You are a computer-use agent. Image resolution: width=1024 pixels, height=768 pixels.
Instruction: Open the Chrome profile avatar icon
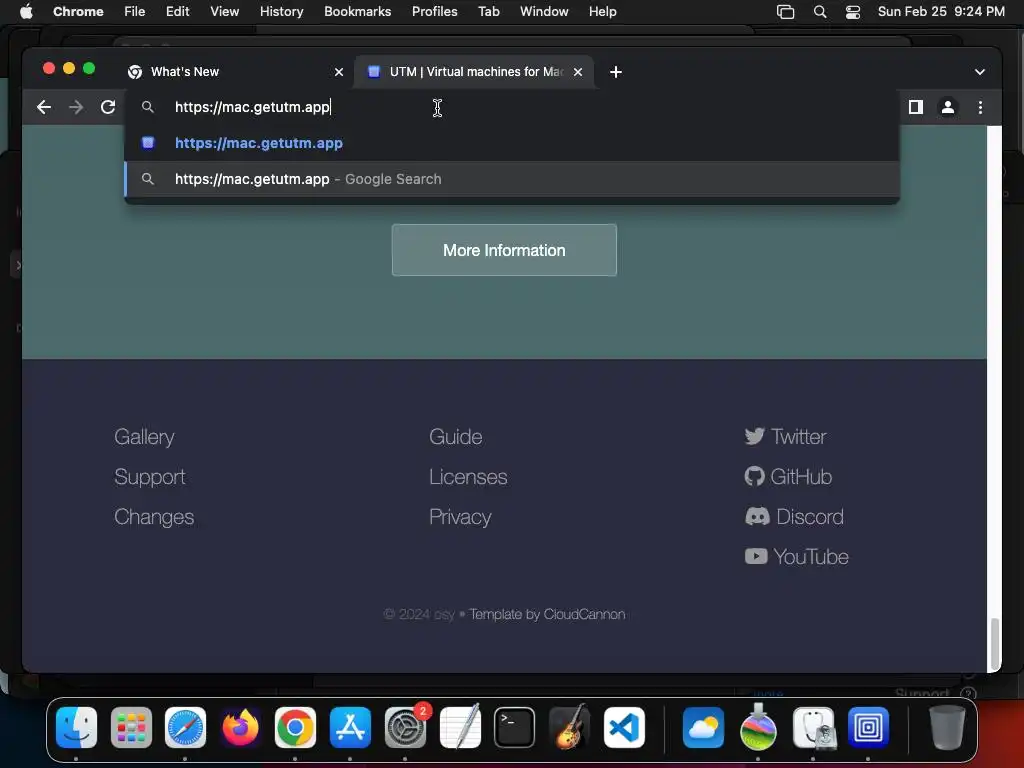948,107
